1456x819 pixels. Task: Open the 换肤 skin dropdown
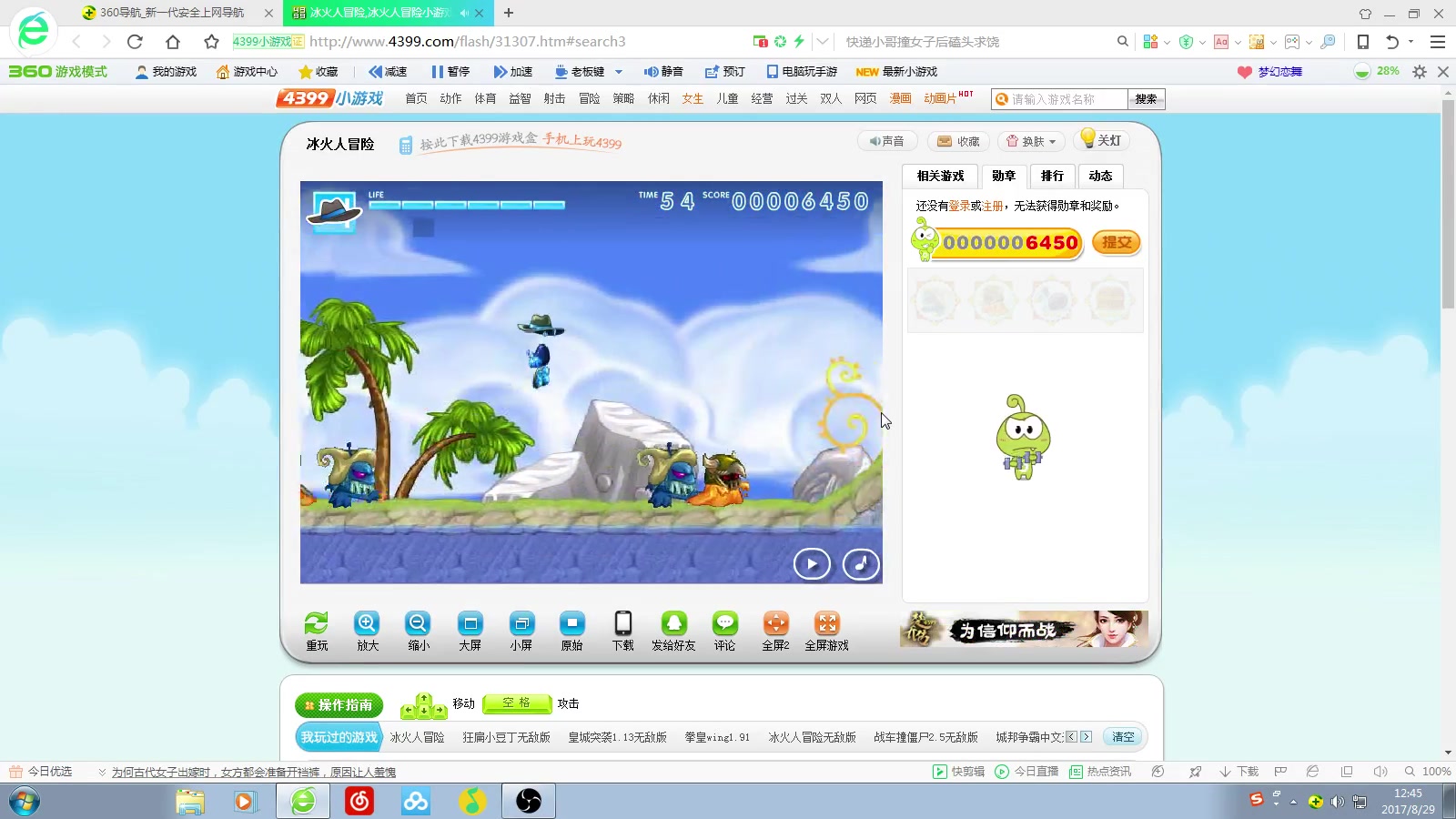[x=1032, y=141]
